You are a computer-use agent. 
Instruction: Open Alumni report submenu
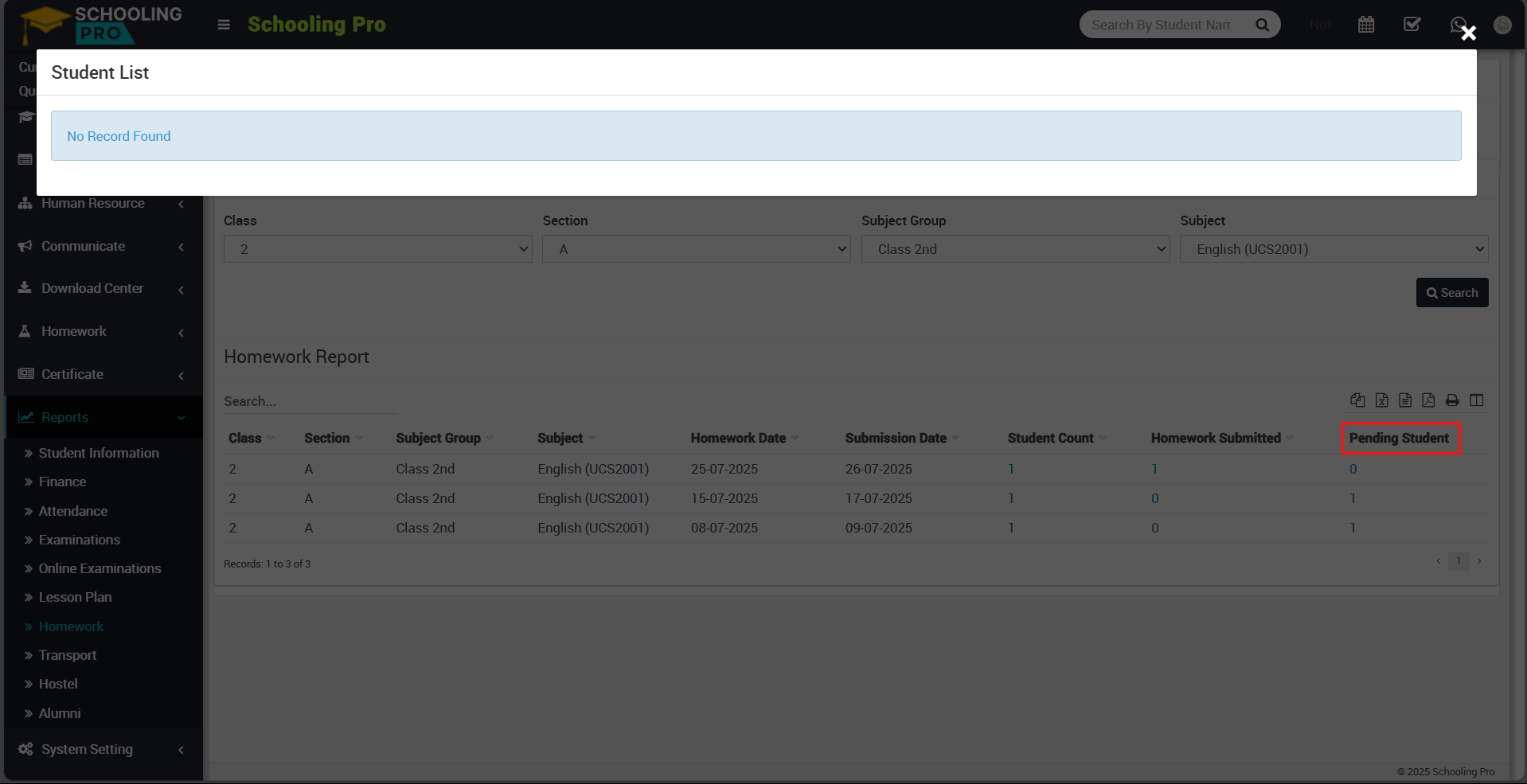pyautogui.click(x=60, y=713)
